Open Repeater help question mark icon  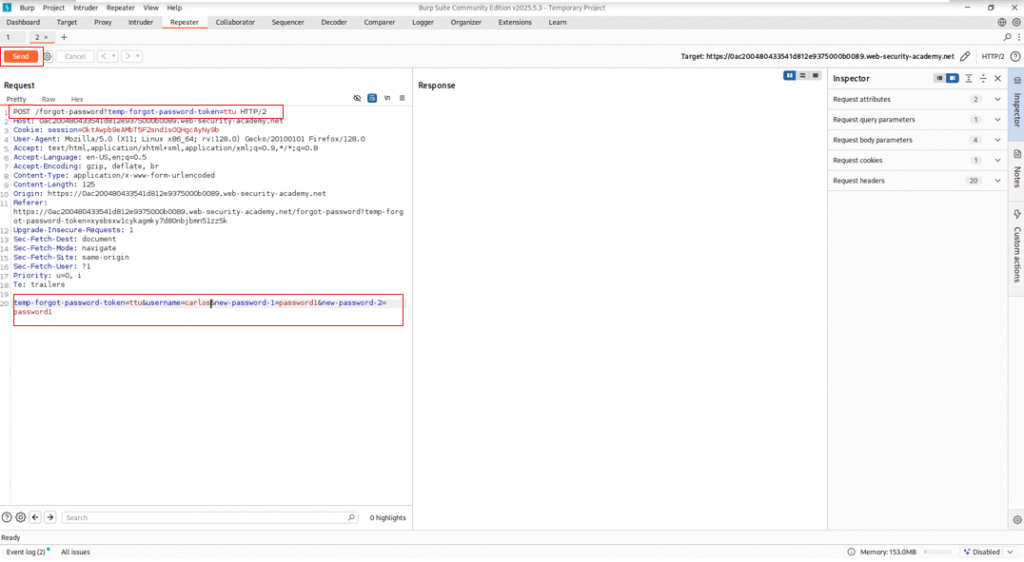pyautogui.click(x=1015, y=56)
